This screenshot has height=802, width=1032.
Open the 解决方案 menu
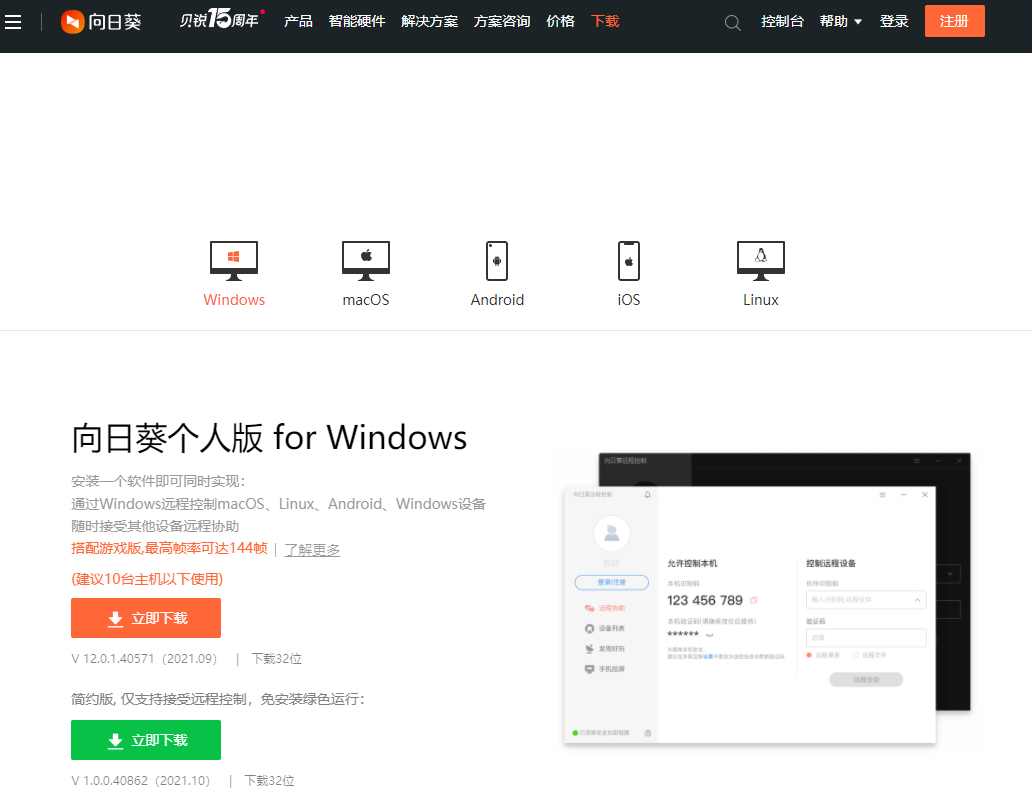429,22
